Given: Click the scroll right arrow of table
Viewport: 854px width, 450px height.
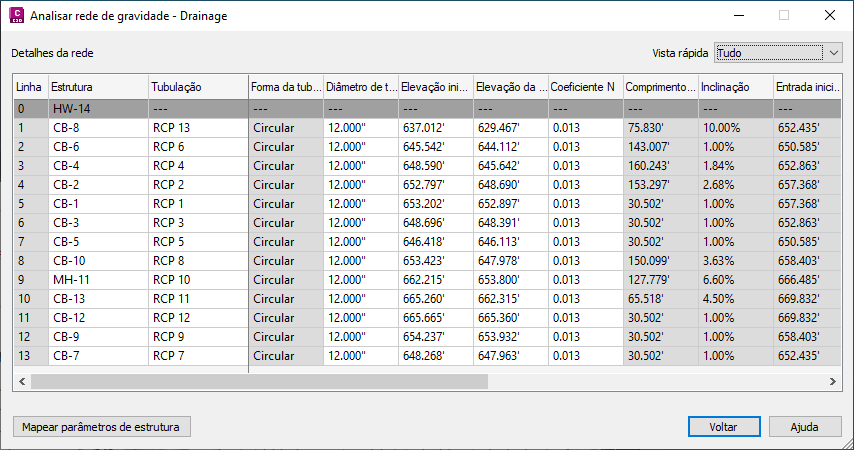Looking at the screenshot, I should [834, 381].
